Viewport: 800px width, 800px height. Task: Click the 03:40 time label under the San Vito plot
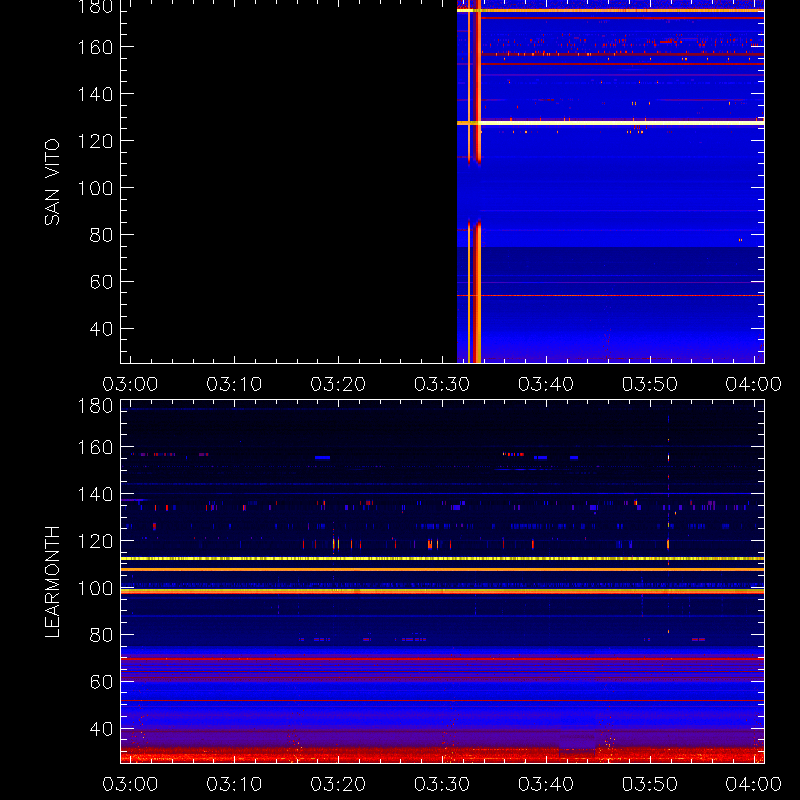[546, 384]
